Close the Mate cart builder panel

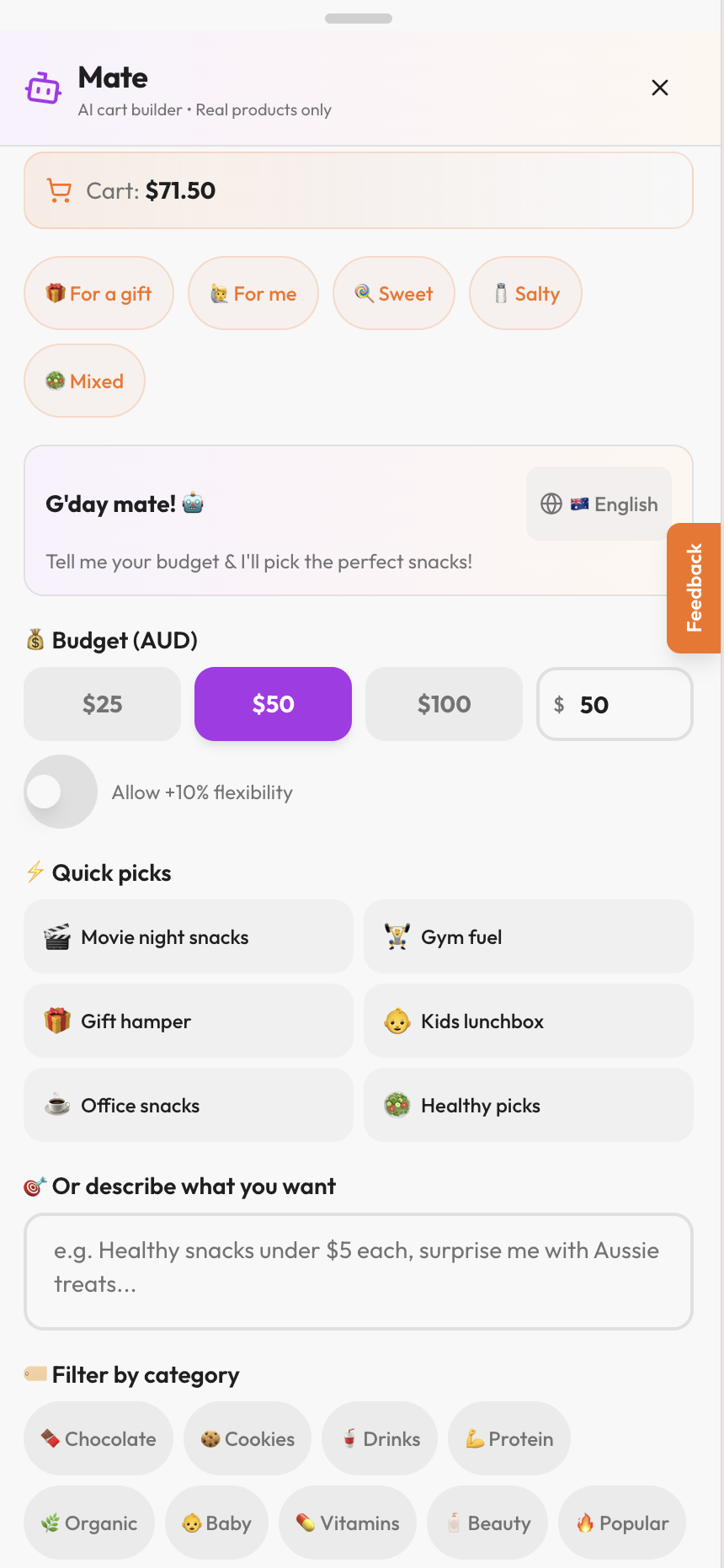pyautogui.click(x=660, y=88)
